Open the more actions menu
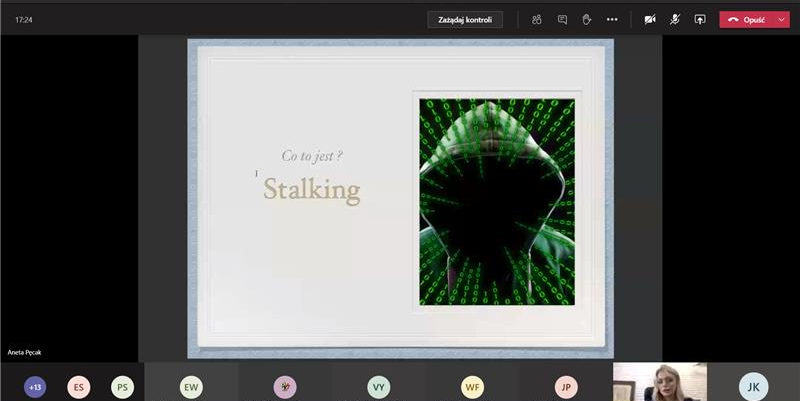Viewport: 800px width, 401px height. pos(612,20)
